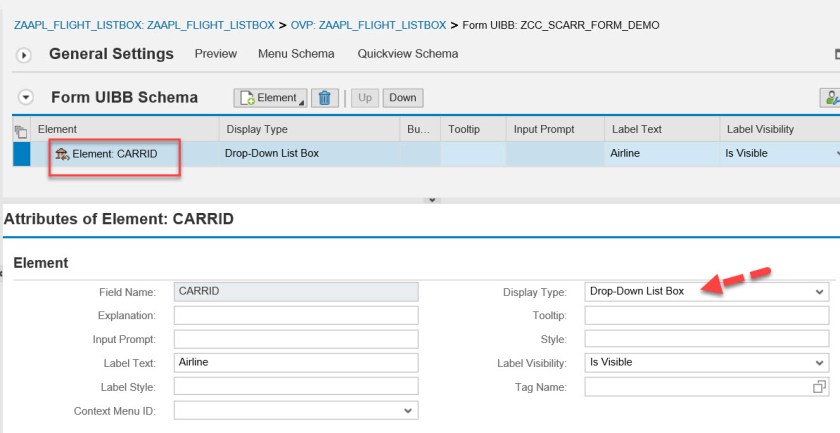840x433 pixels.
Task: Click the window icon at the top right edge
Action: click(x=837, y=54)
